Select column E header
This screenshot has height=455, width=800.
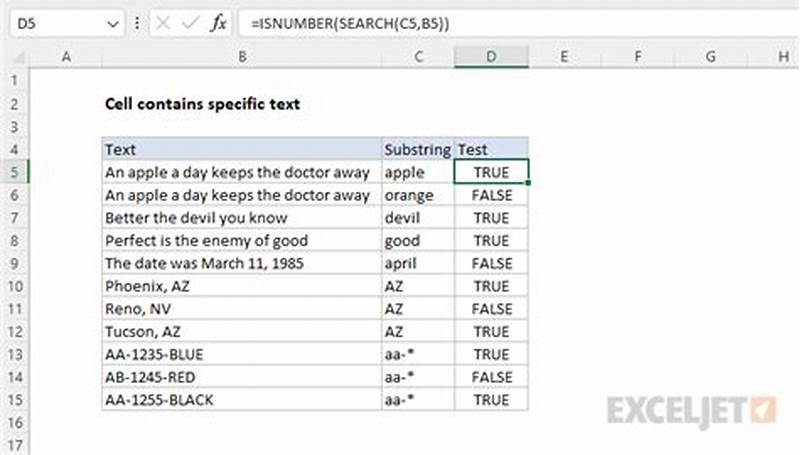click(x=564, y=57)
